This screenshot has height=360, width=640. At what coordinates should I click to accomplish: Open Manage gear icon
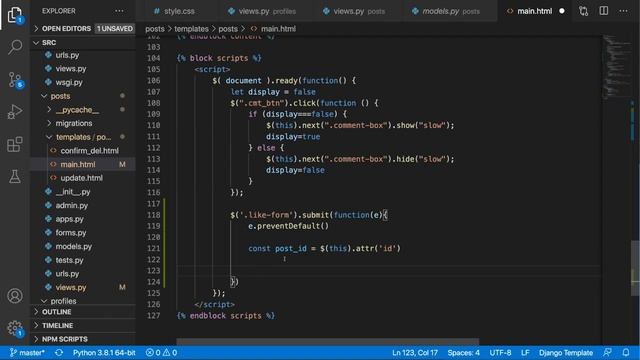pos(16,328)
